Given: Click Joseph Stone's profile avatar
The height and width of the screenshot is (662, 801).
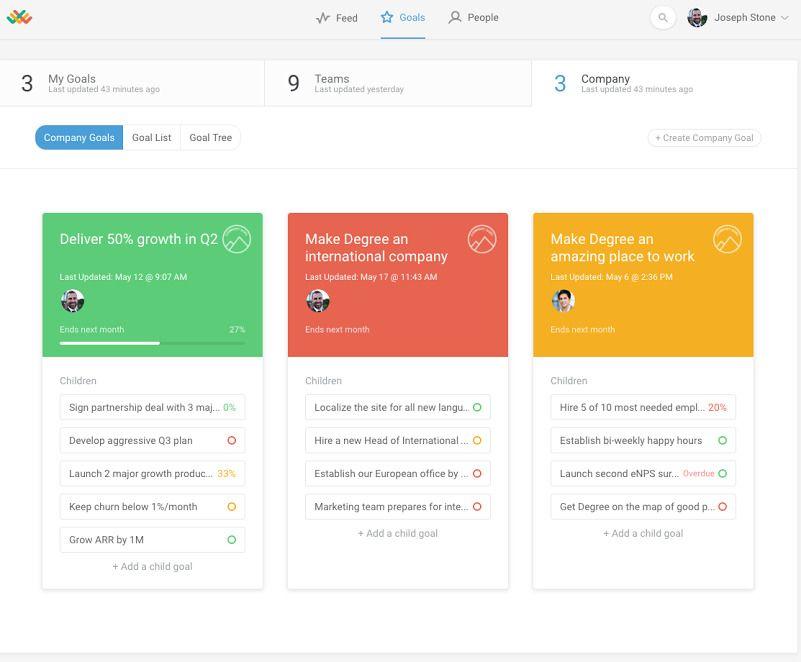Looking at the screenshot, I should pyautogui.click(x=697, y=17).
